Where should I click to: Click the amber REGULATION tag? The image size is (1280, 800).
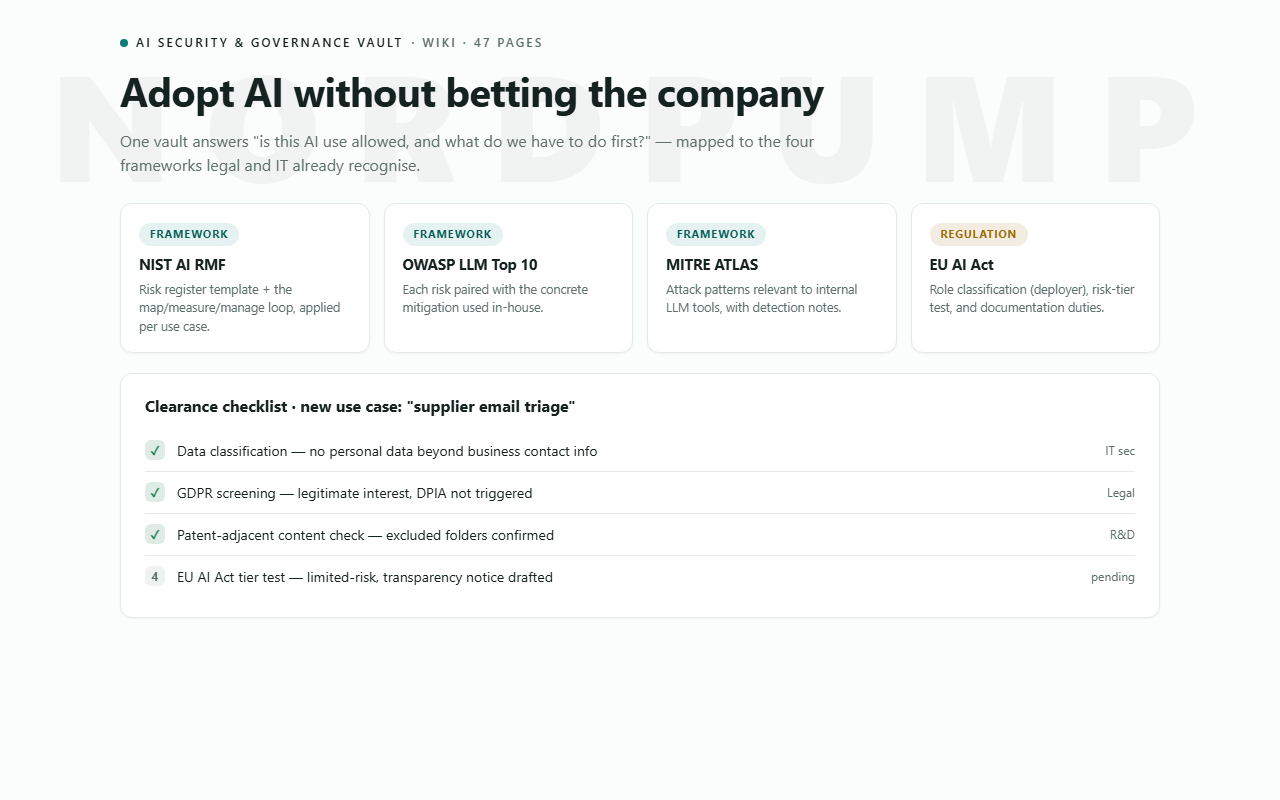pyautogui.click(x=978, y=234)
